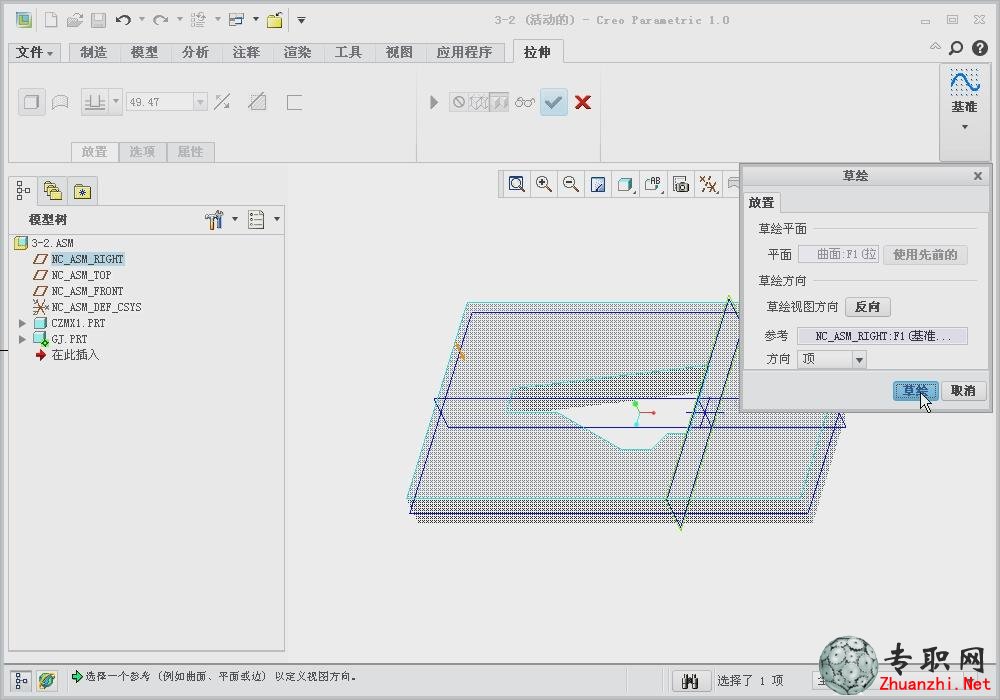Select NC_ASM_DEF_CSYS in tree
1000x700 pixels.
coord(96,307)
